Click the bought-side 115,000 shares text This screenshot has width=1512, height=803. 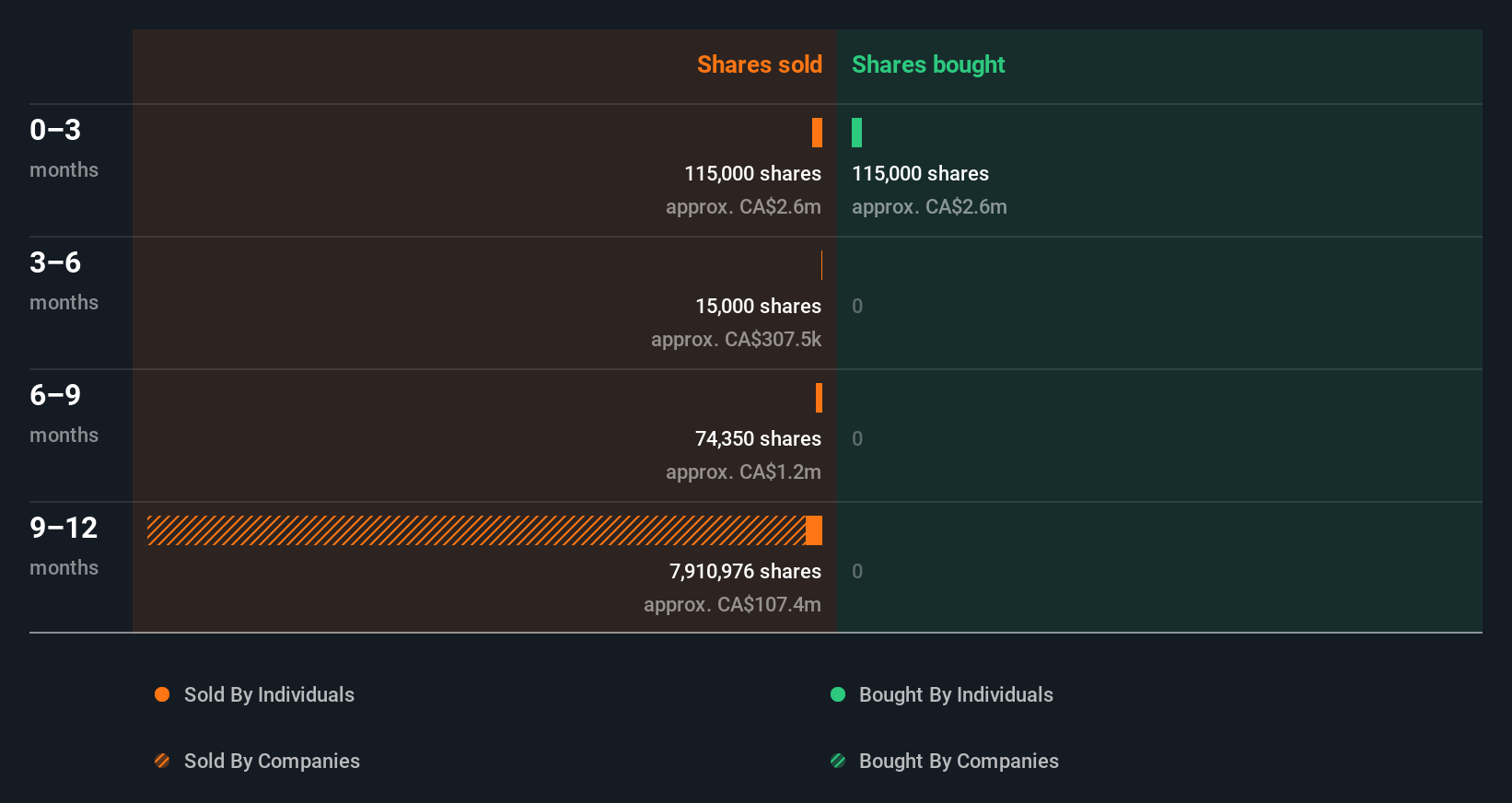pos(920,173)
